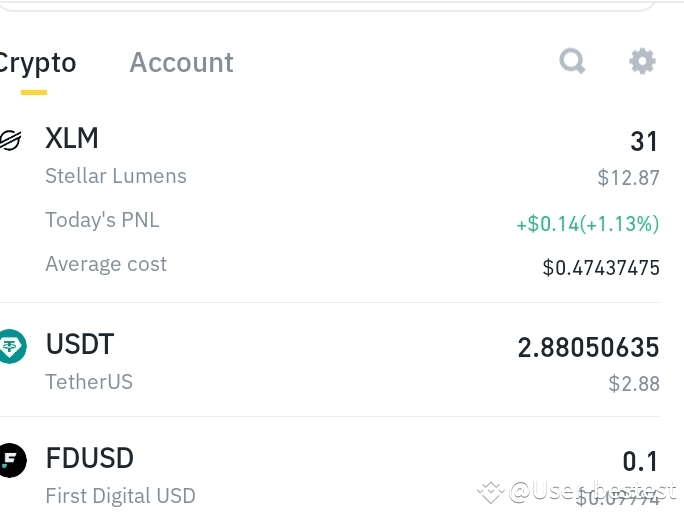Click the First Digital USD subtitle

[120, 496]
